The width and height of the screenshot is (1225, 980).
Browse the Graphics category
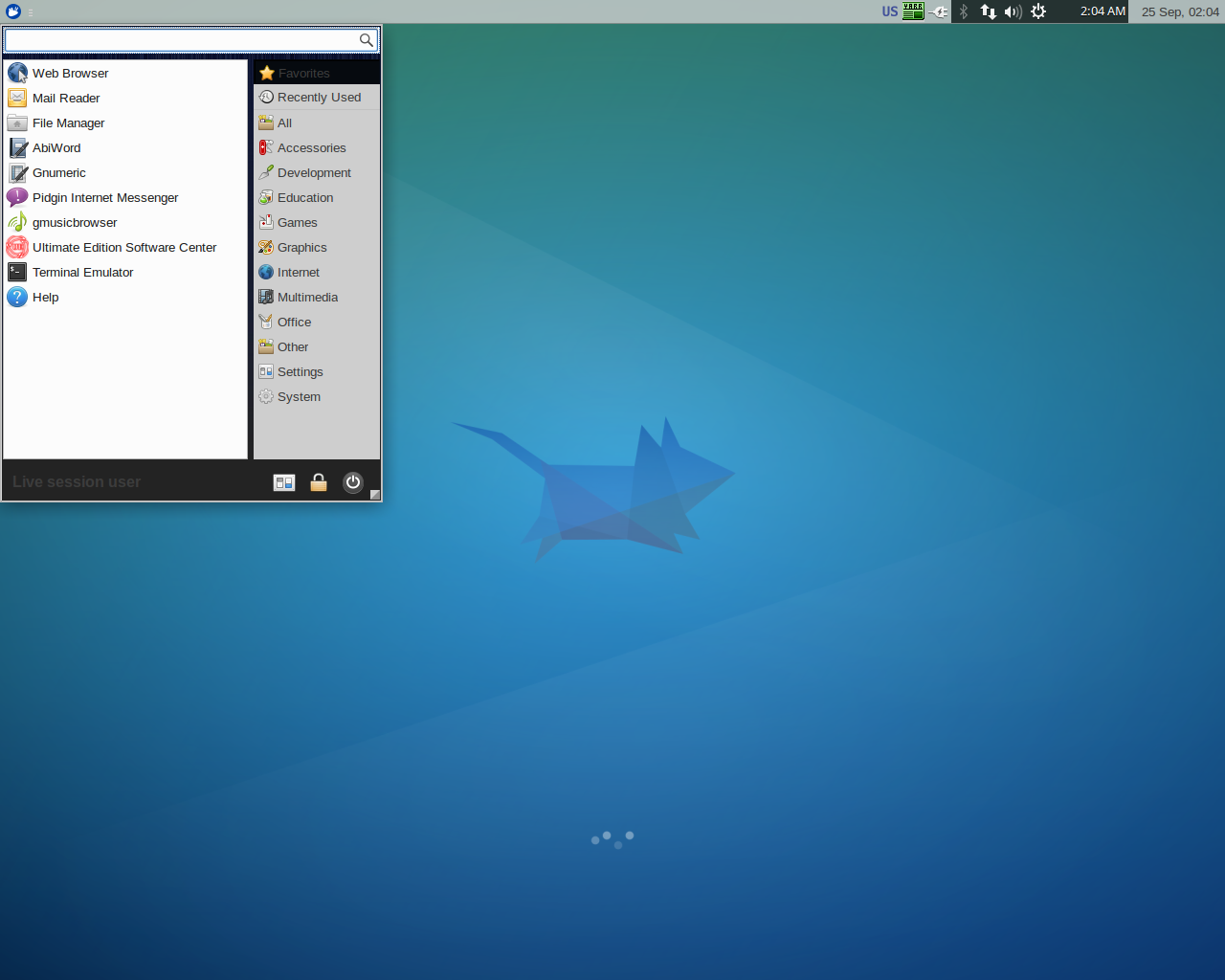(x=317, y=247)
